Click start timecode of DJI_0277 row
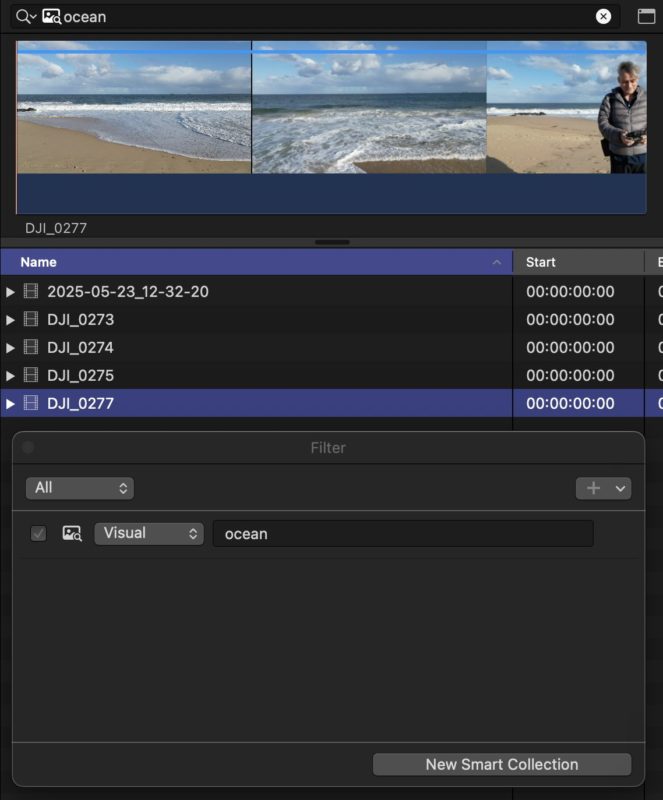The image size is (663, 800). click(x=570, y=404)
